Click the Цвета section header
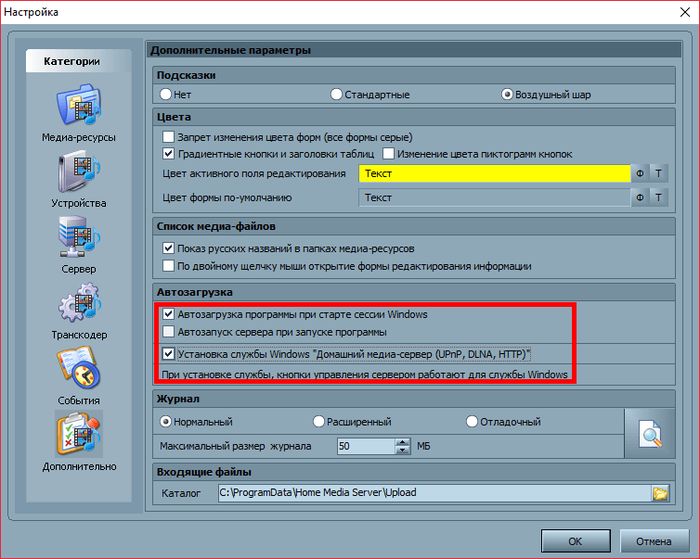This screenshot has width=700, height=559. 414,117
